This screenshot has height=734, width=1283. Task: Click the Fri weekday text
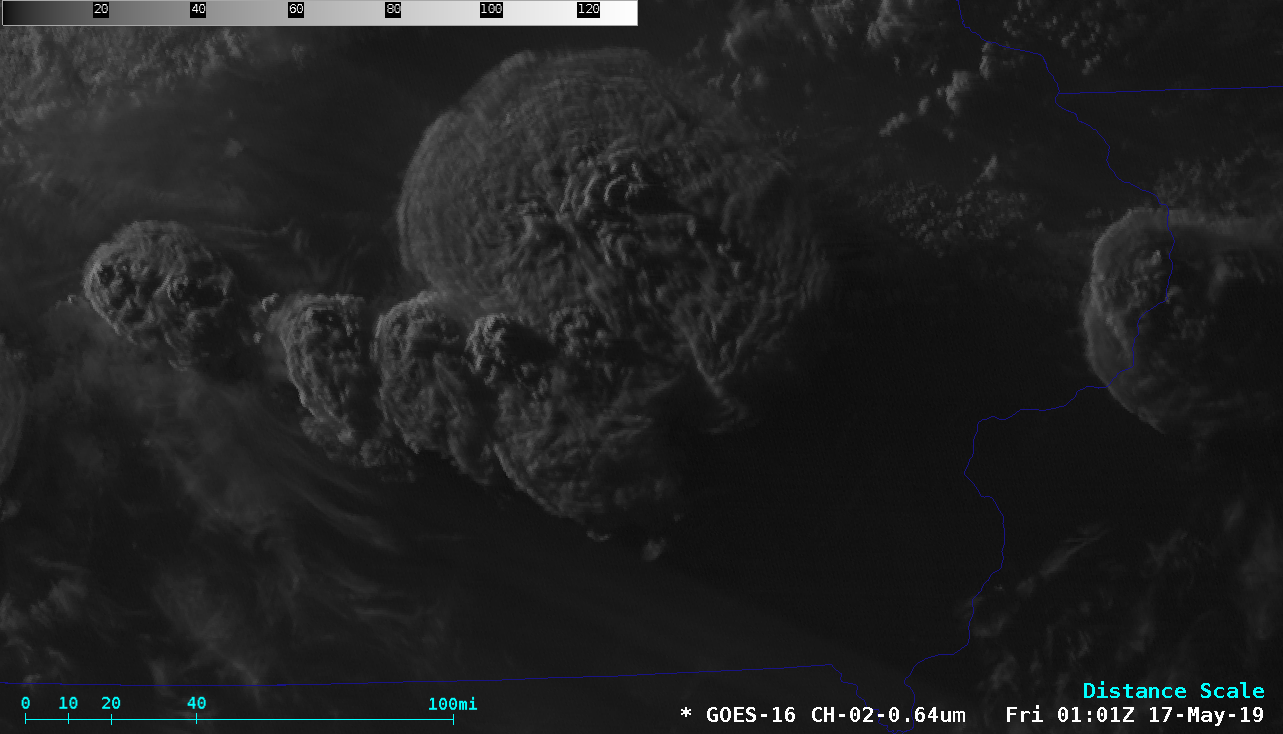click(x=1024, y=715)
